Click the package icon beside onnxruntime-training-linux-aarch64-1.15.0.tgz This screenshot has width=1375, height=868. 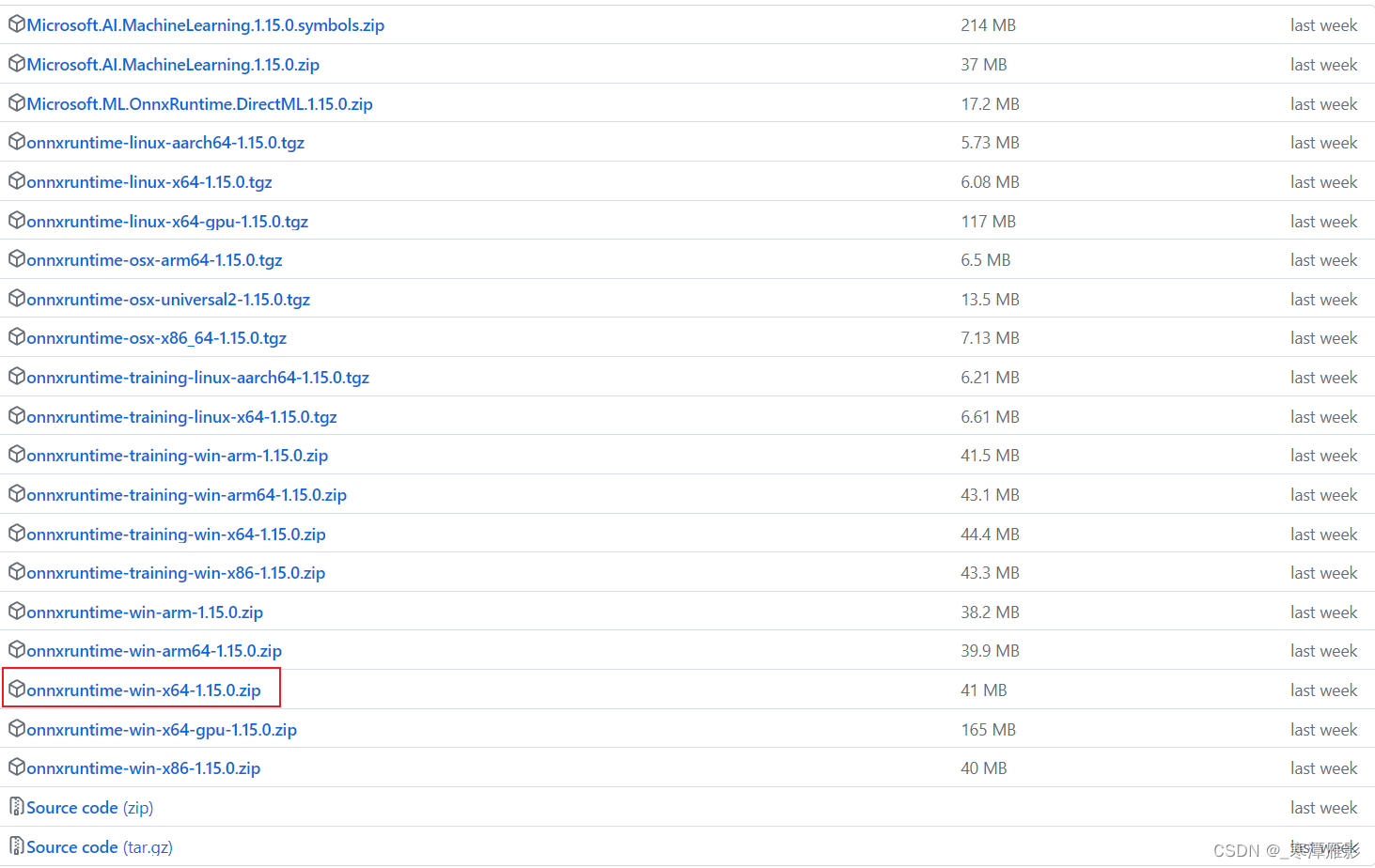point(17,376)
